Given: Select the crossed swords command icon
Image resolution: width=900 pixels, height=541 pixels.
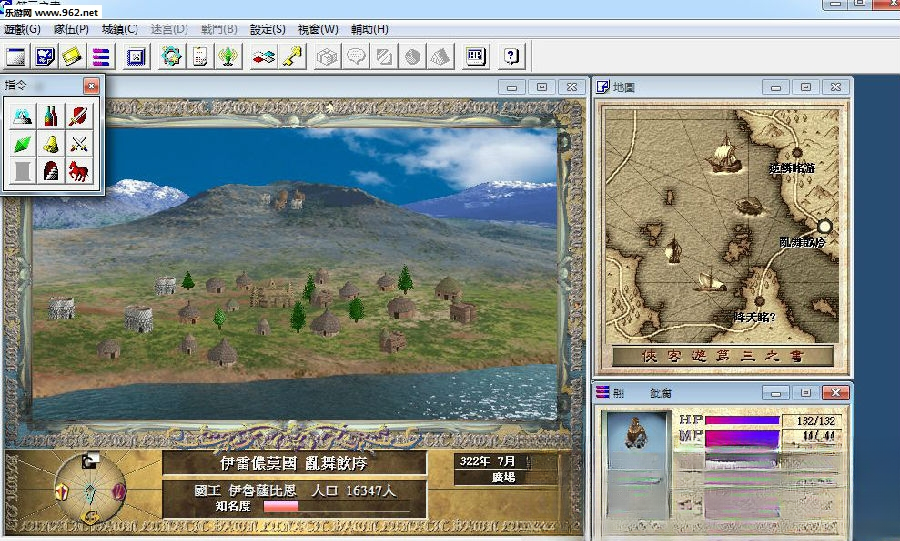Looking at the screenshot, I should (x=79, y=144).
